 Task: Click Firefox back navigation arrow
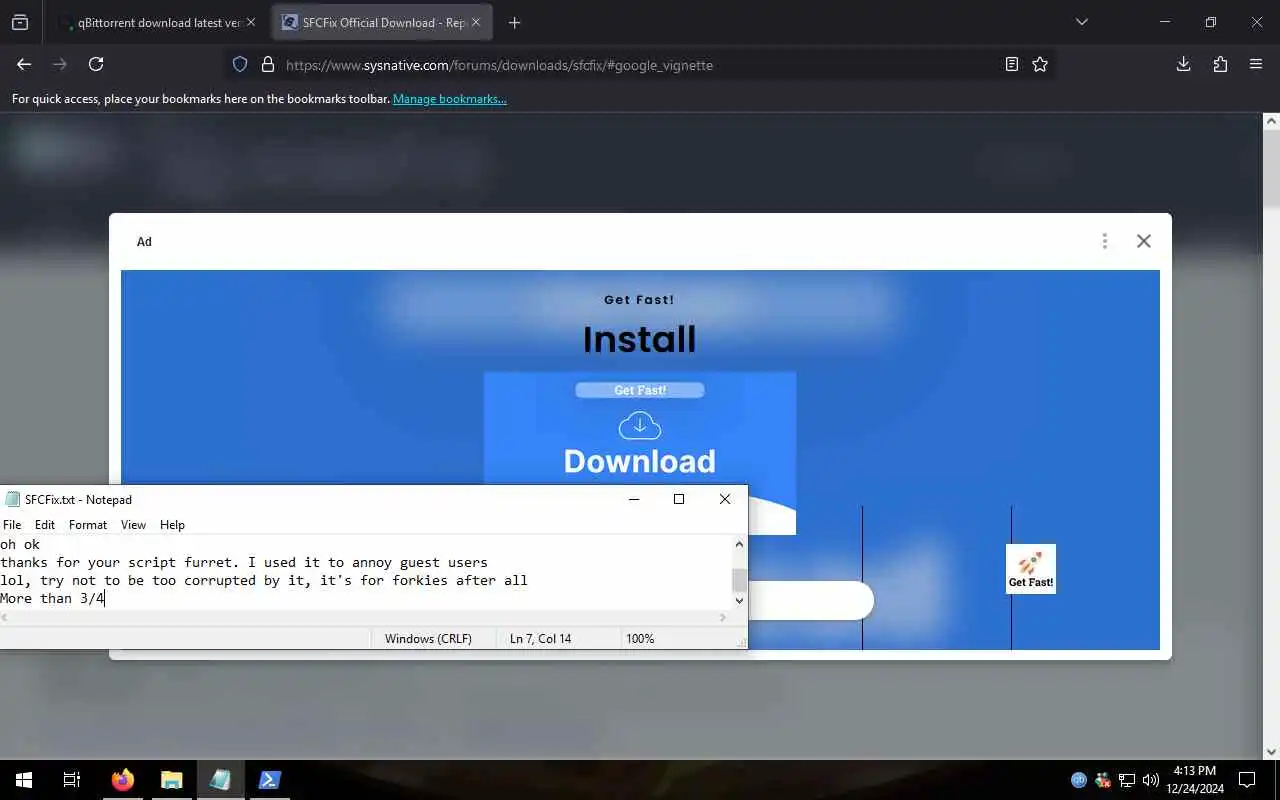point(24,64)
